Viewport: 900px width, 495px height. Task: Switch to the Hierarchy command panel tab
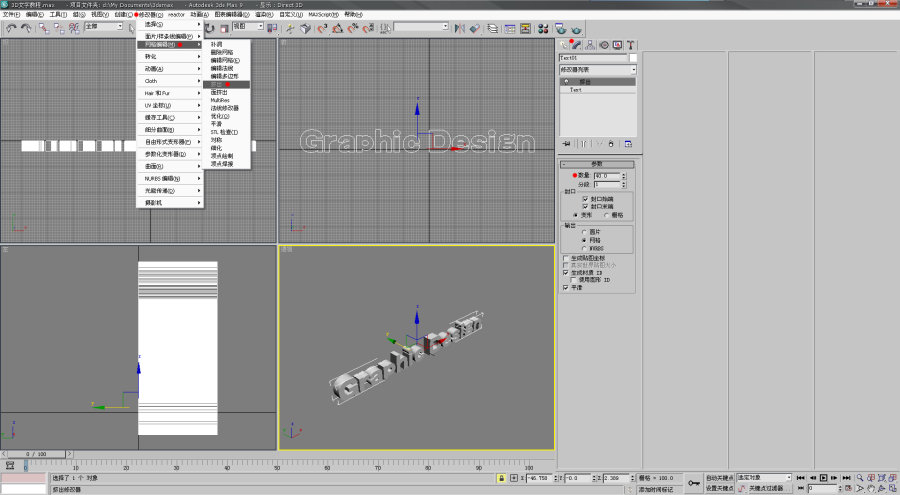click(590, 45)
